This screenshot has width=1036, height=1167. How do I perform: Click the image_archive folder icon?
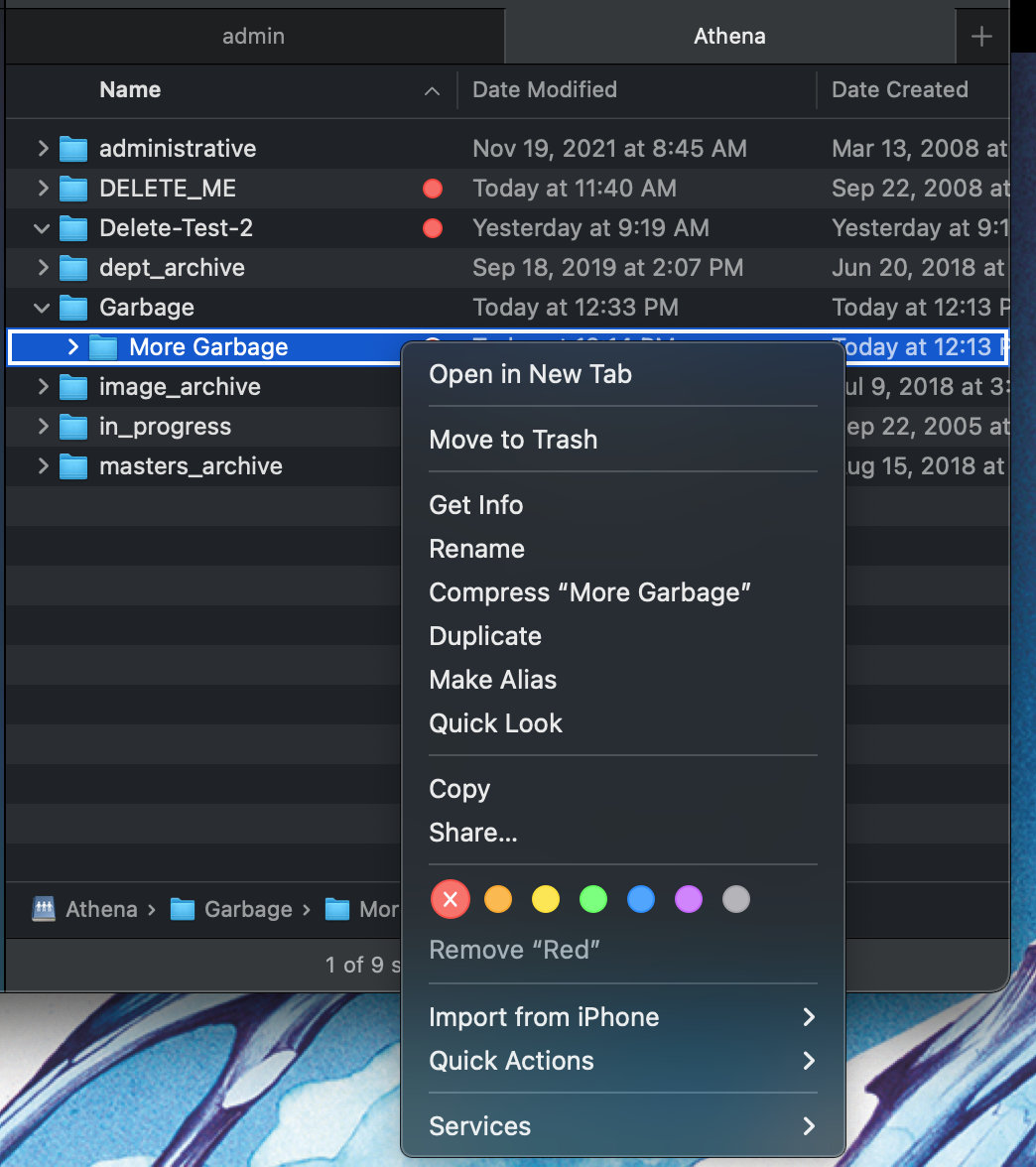73,387
